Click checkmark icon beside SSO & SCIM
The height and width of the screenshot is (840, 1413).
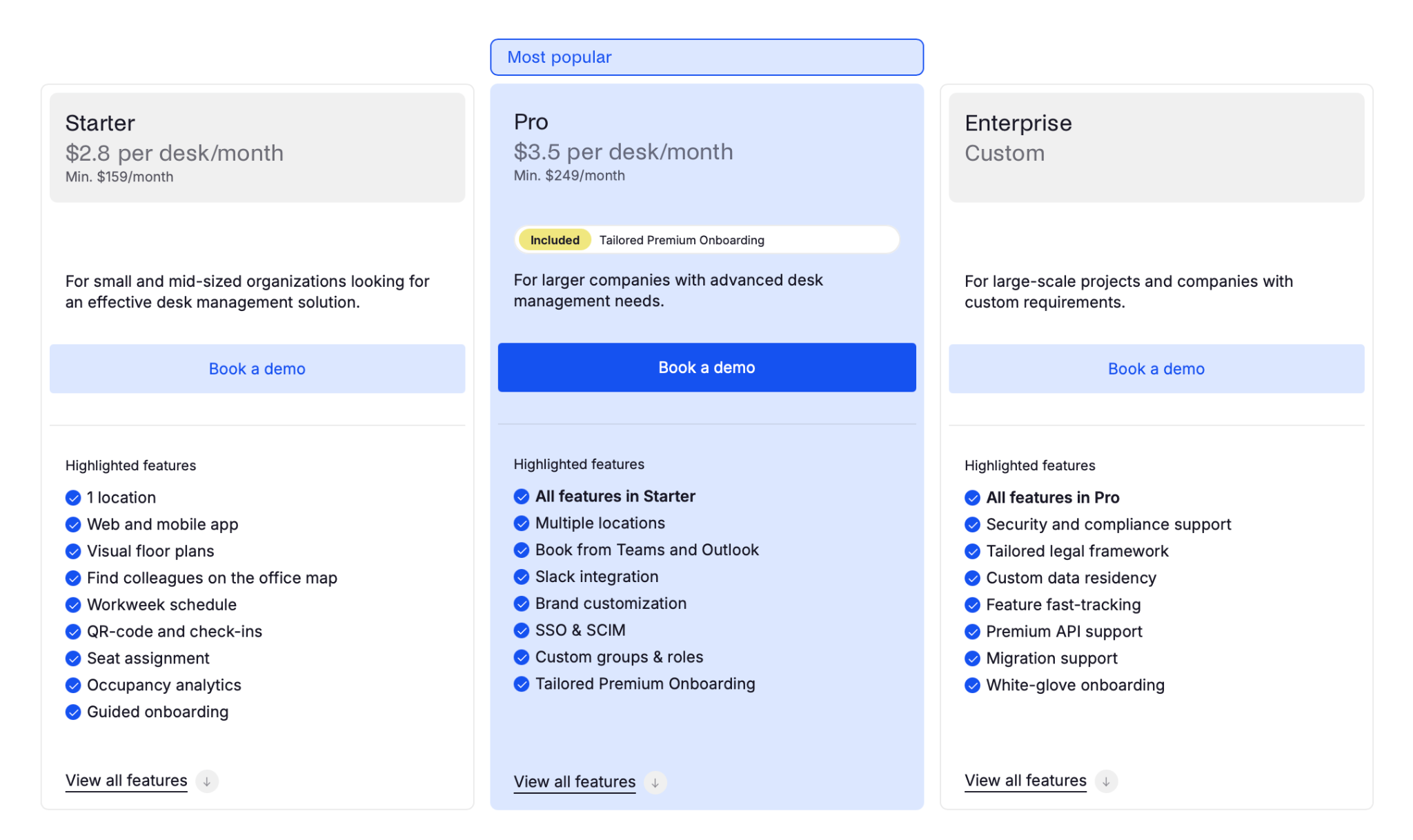click(x=522, y=631)
